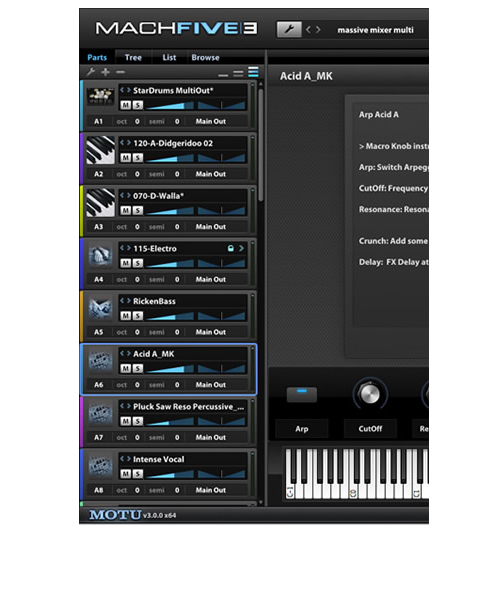Click the StarDrums MultiOut drum kit thumbnail
This screenshot has height=600, width=500.
point(100,97)
